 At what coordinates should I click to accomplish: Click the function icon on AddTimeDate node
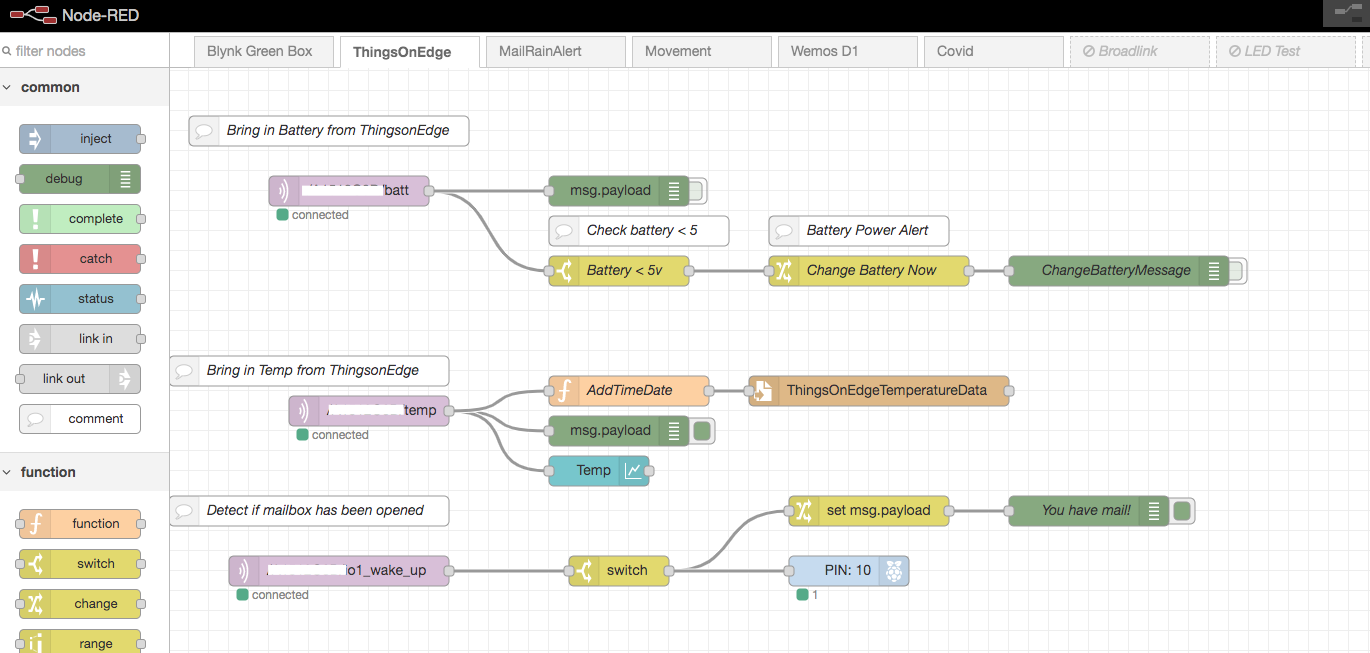click(x=564, y=391)
